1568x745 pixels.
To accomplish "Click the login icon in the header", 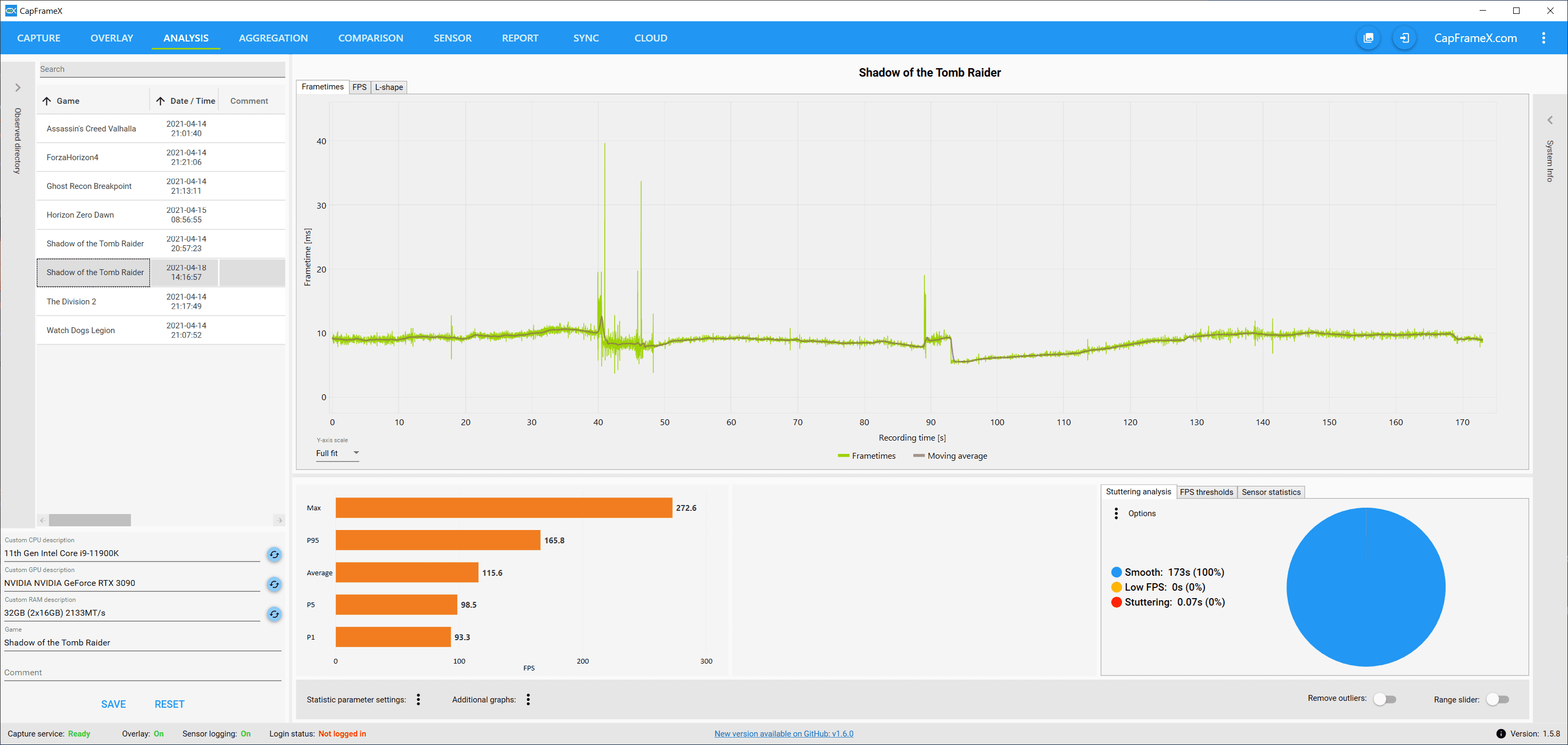I will [x=1404, y=38].
